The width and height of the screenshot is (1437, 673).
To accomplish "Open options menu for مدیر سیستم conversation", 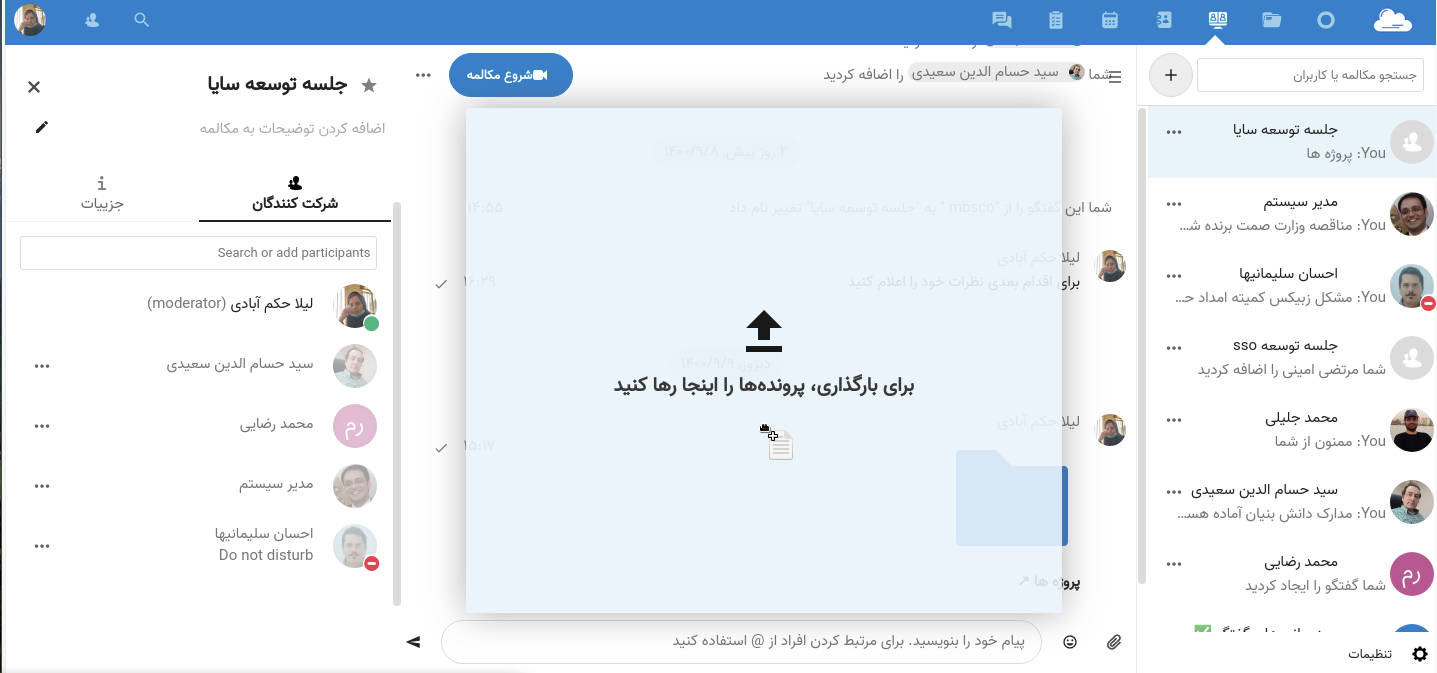I will 1175,203.
